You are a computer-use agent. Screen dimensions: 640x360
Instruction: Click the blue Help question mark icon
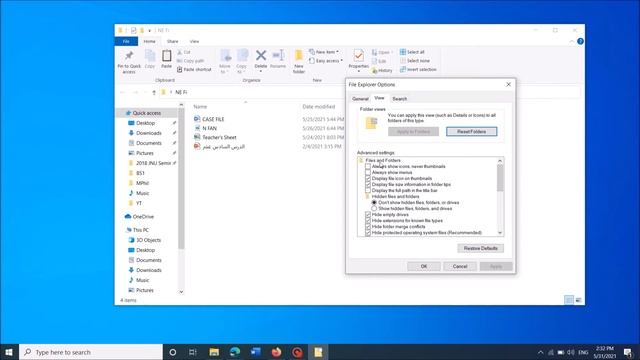tap(580, 41)
